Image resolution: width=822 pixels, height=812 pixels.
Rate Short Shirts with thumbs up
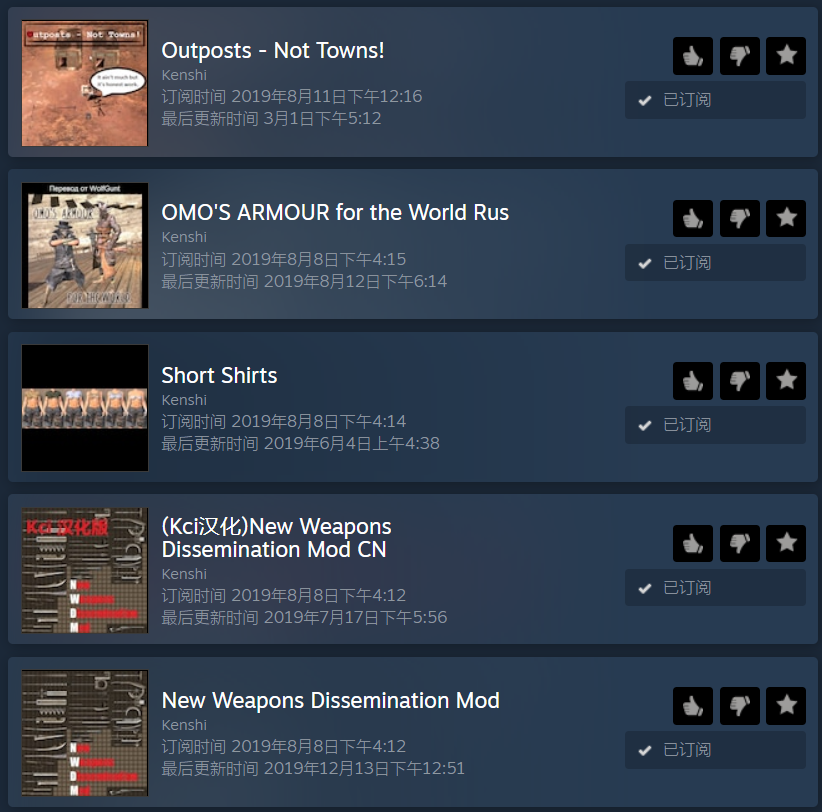click(693, 381)
